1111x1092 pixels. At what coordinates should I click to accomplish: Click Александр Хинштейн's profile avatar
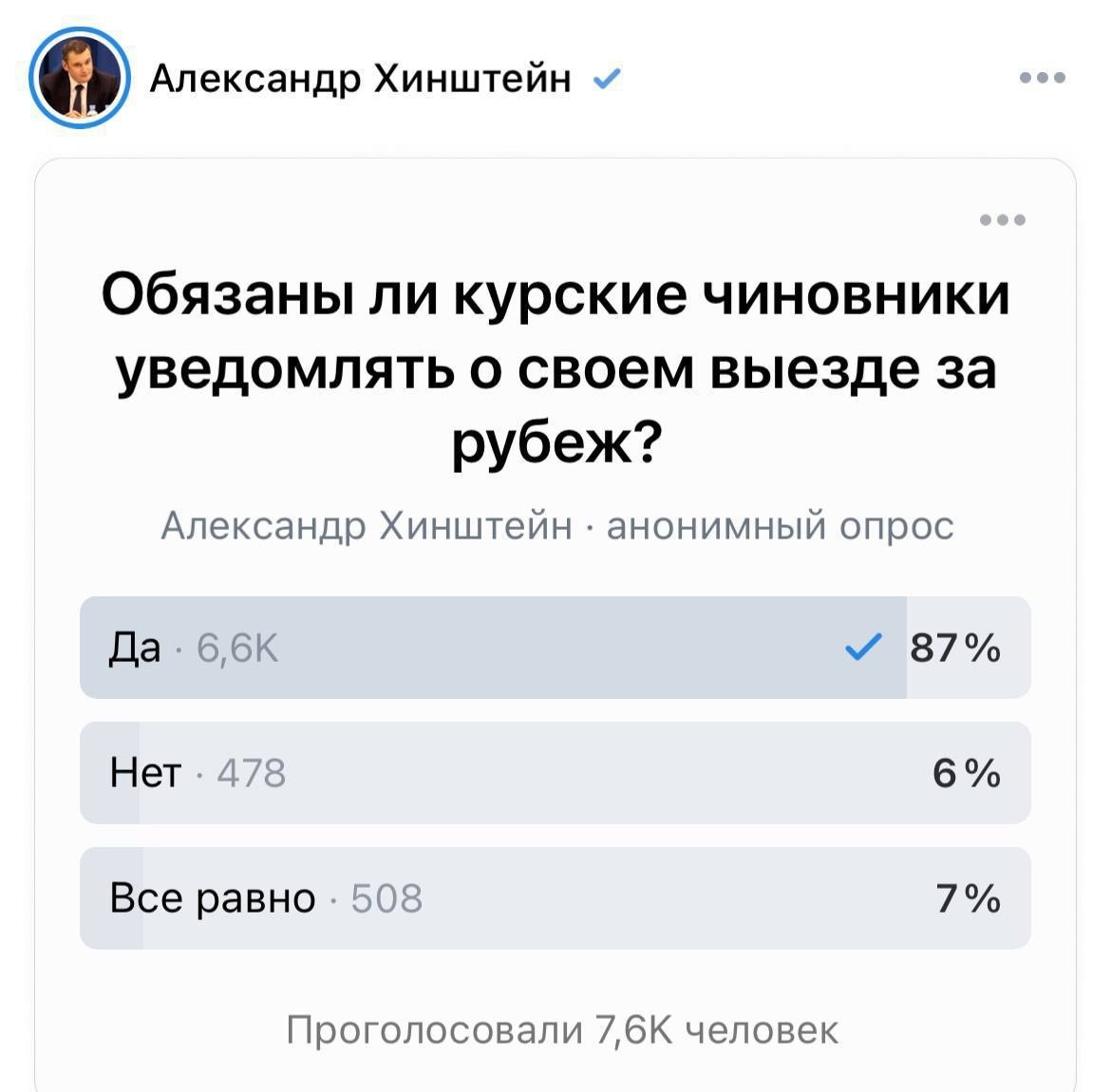pyautogui.click(x=80, y=80)
